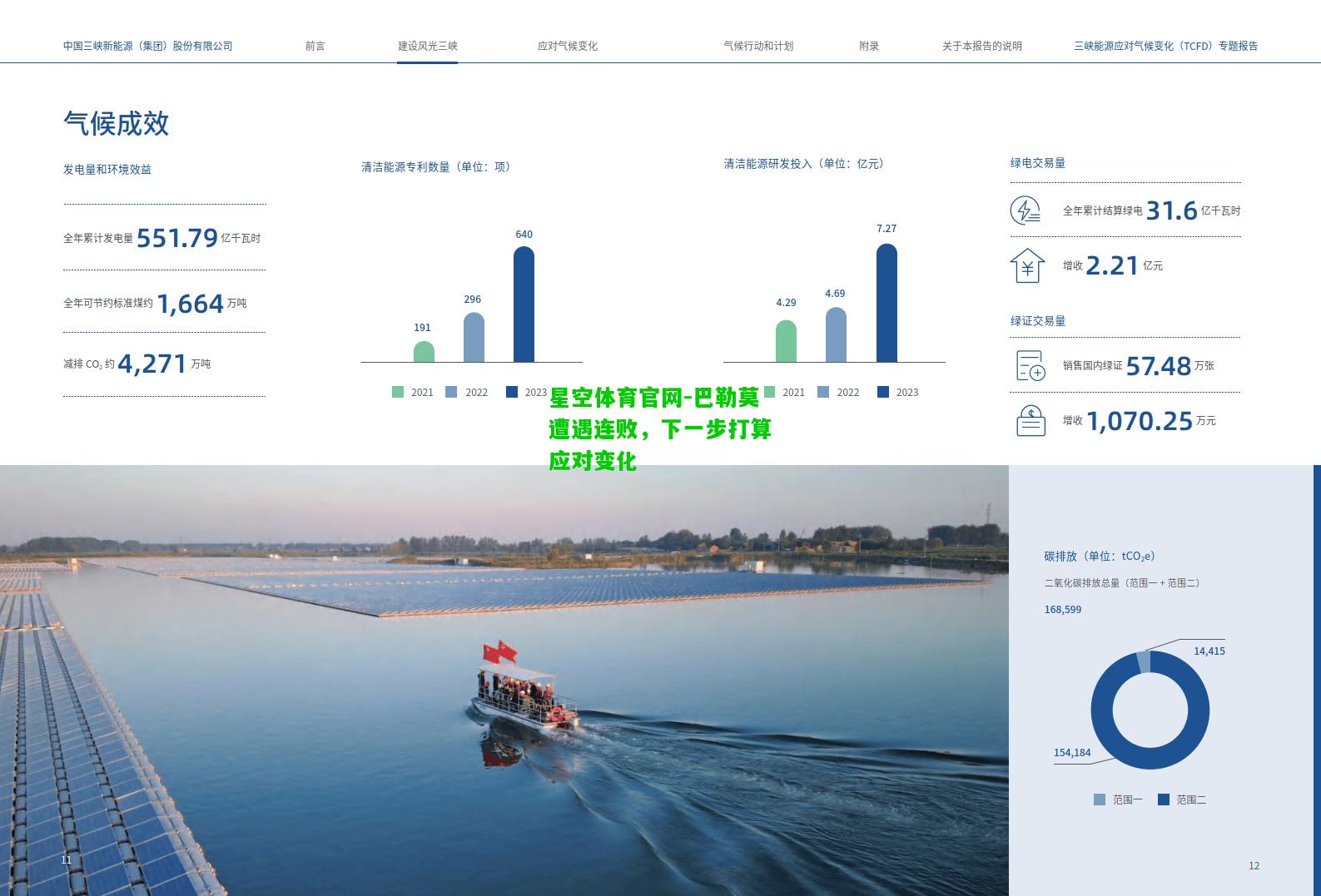Screen dimensions: 1321x896
Task: Click the 1,664 coal savings figure
Action: [x=191, y=304]
